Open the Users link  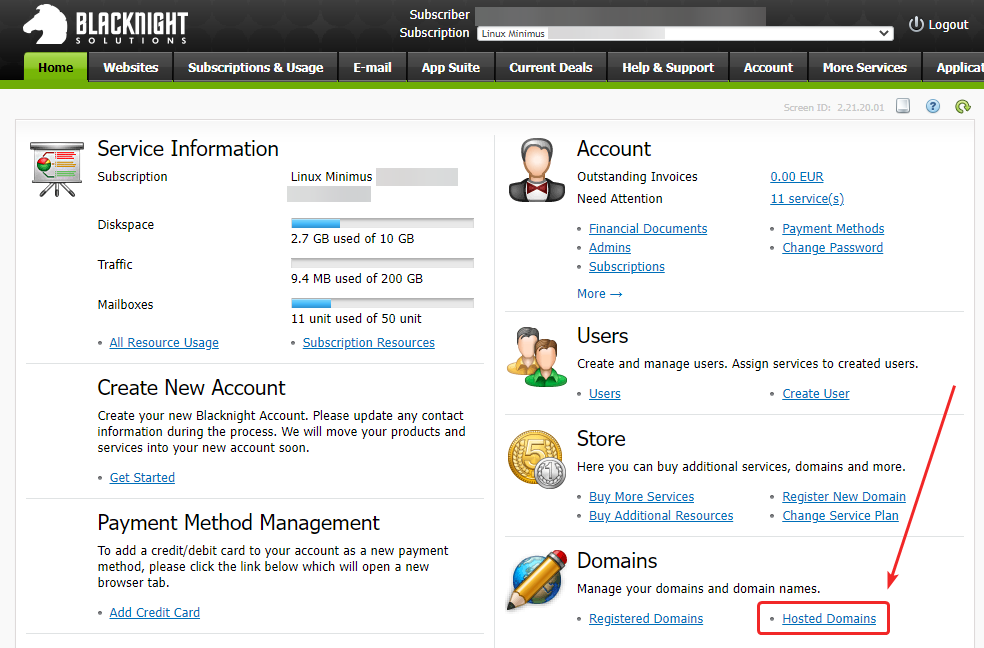[604, 394]
